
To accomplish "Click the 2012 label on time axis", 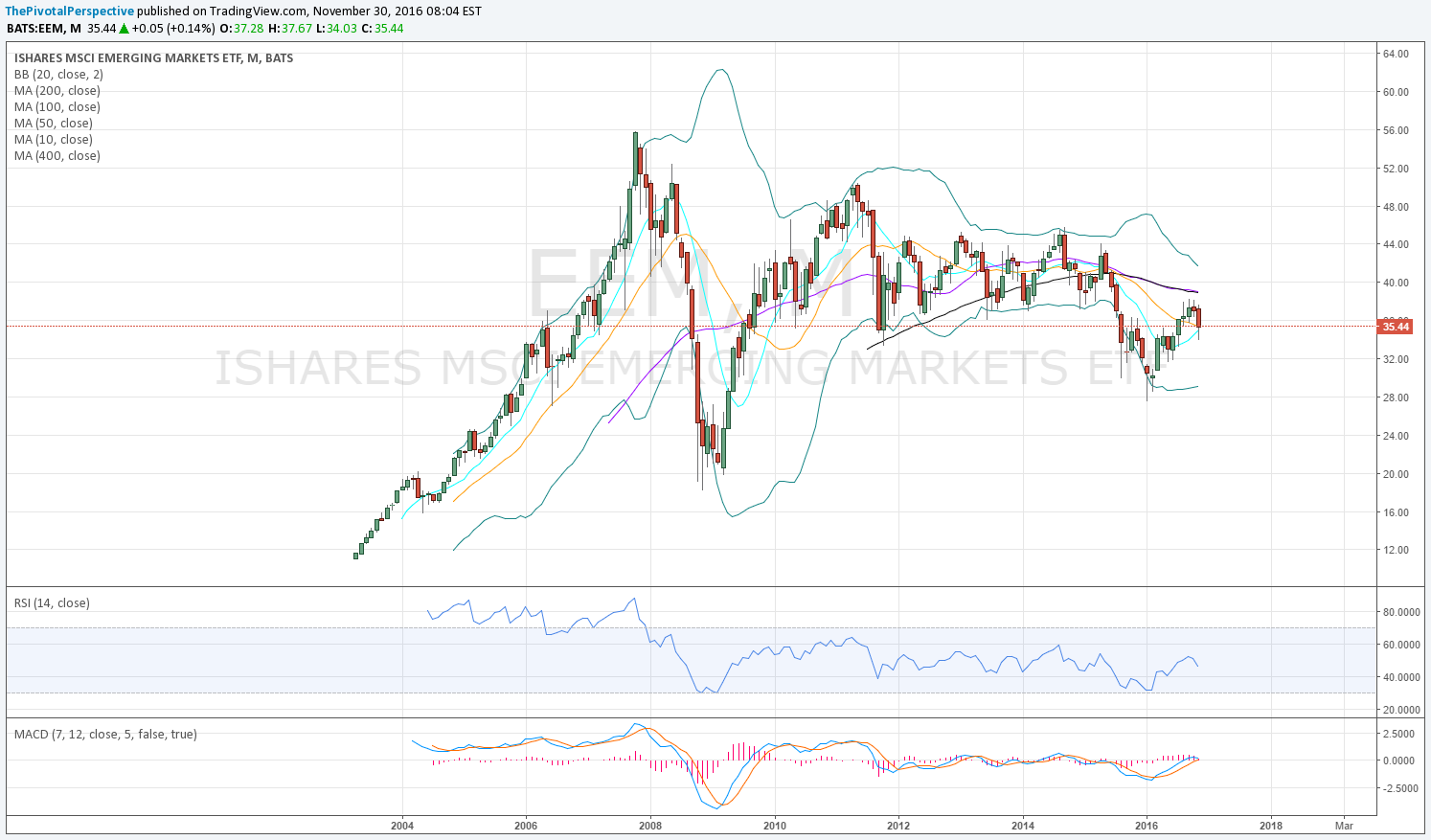I will pos(898,825).
